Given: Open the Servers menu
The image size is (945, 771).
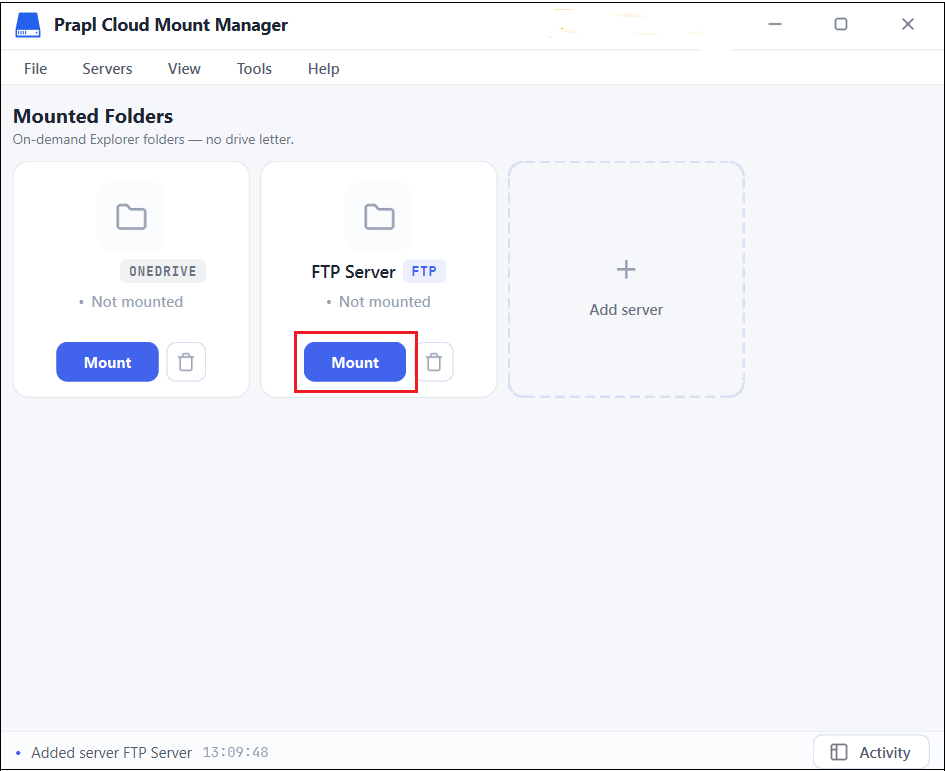Looking at the screenshot, I should coord(107,69).
